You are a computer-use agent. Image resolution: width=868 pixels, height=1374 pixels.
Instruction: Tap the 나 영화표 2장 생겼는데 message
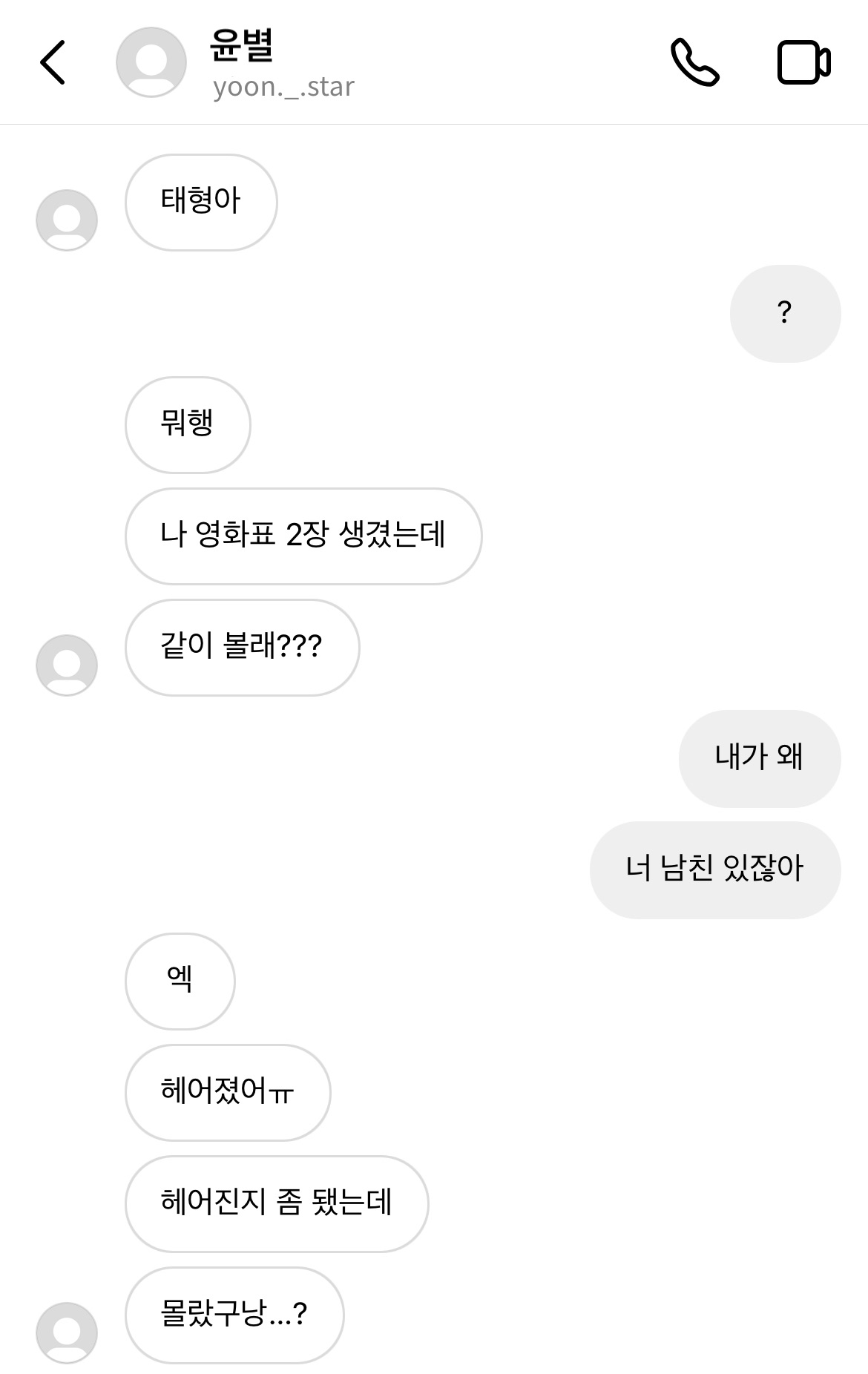click(x=303, y=536)
